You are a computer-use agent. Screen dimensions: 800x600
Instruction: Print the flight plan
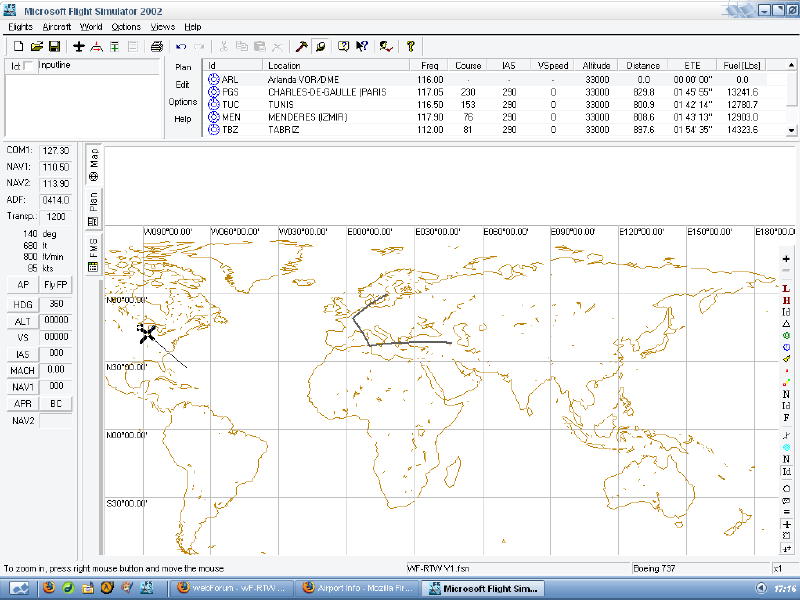click(x=157, y=46)
